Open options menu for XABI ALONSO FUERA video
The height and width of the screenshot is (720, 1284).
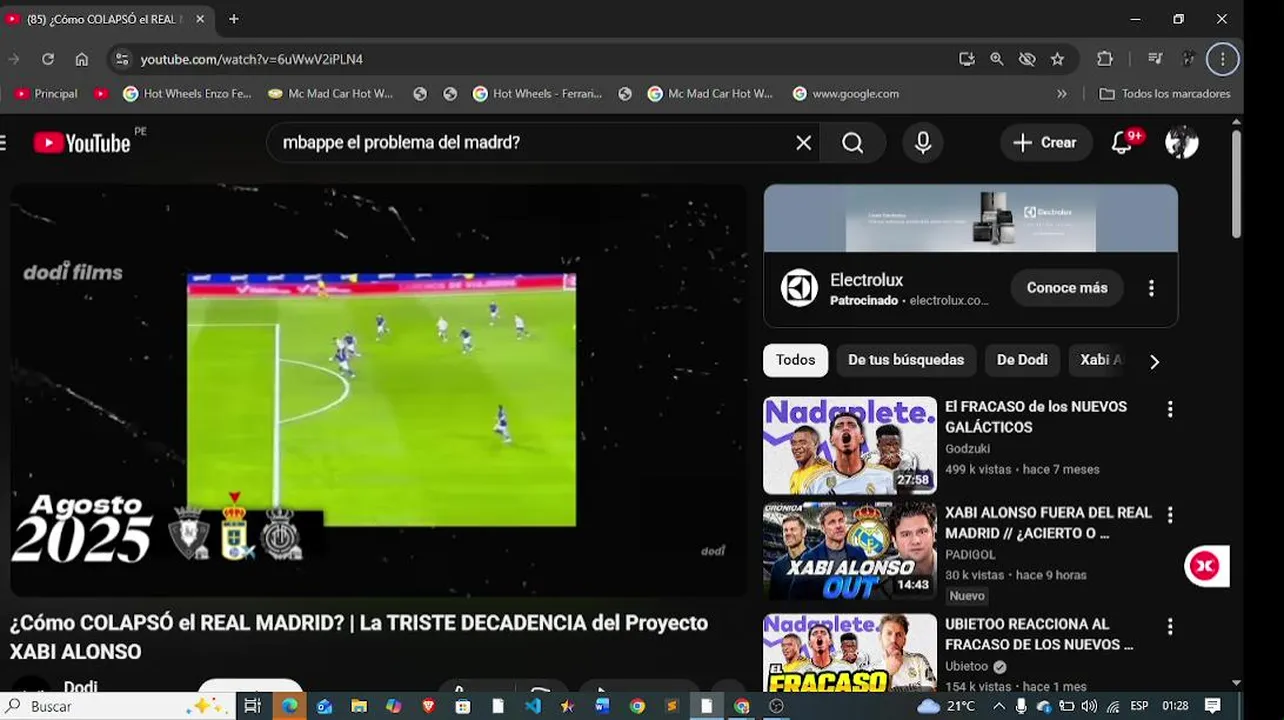1170,515
